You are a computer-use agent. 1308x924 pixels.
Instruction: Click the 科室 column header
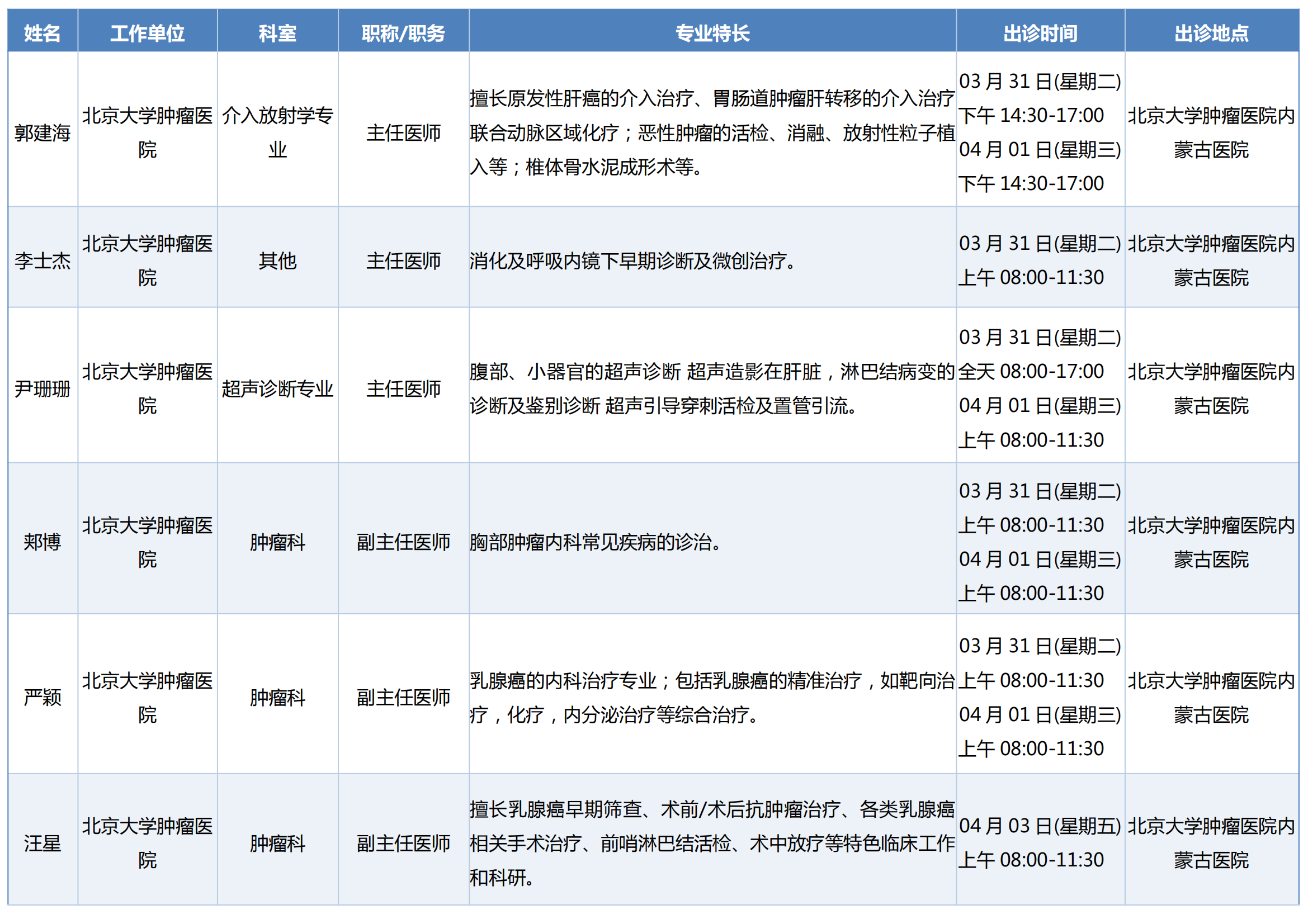(277, 33)
